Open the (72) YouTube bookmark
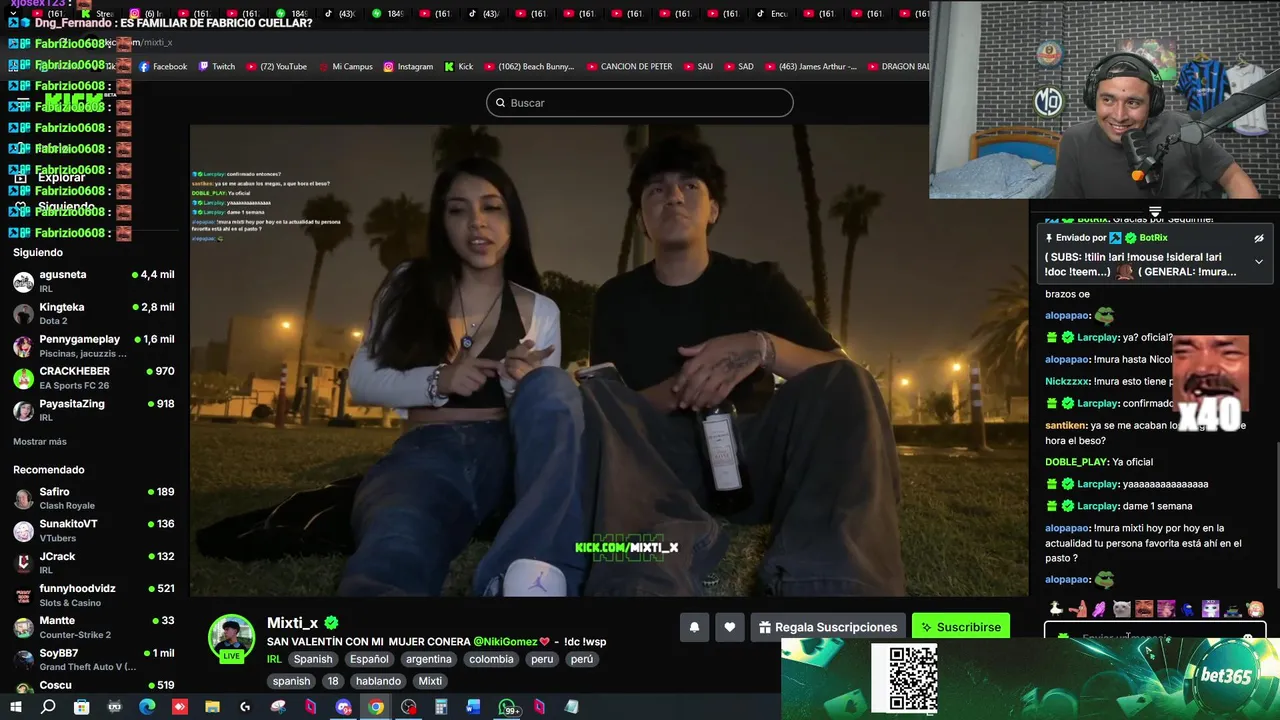This screenshot has height=720, width=1280. [277, 67]
